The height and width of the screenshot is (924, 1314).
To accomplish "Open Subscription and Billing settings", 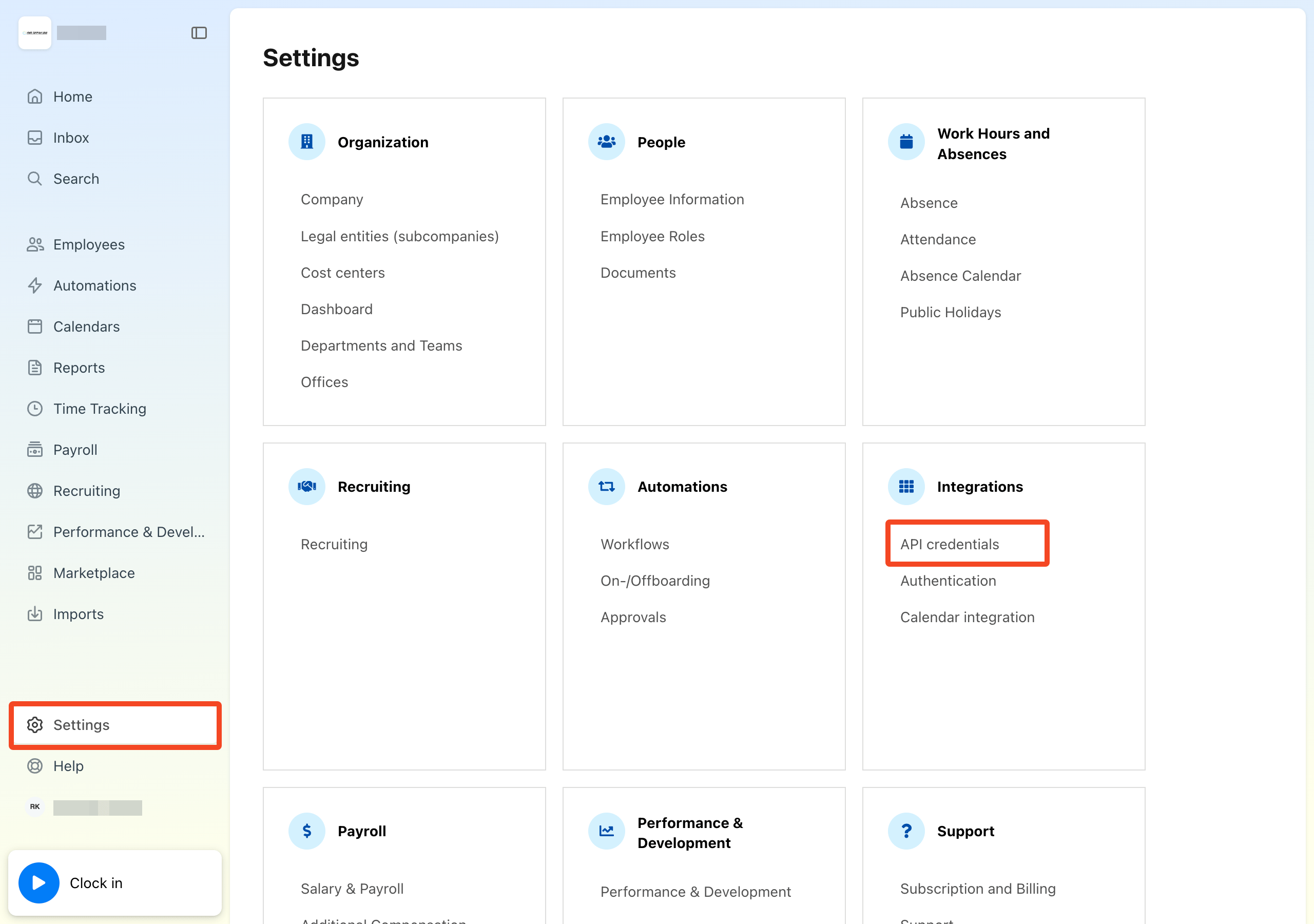I will click(977, 889).
